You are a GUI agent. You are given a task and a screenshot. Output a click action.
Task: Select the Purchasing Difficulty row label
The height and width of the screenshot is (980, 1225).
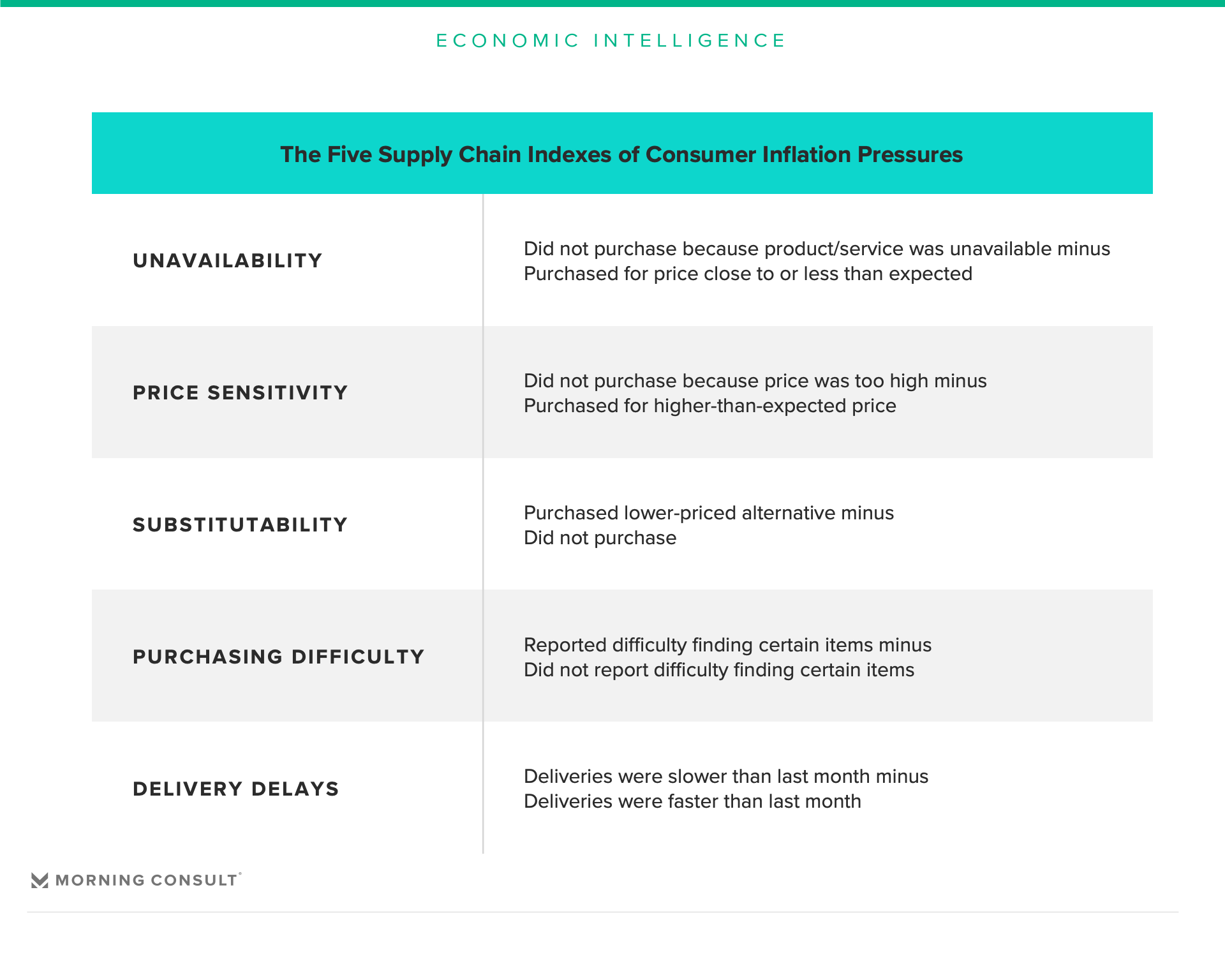pyautogui.click(x=278, y=657)
